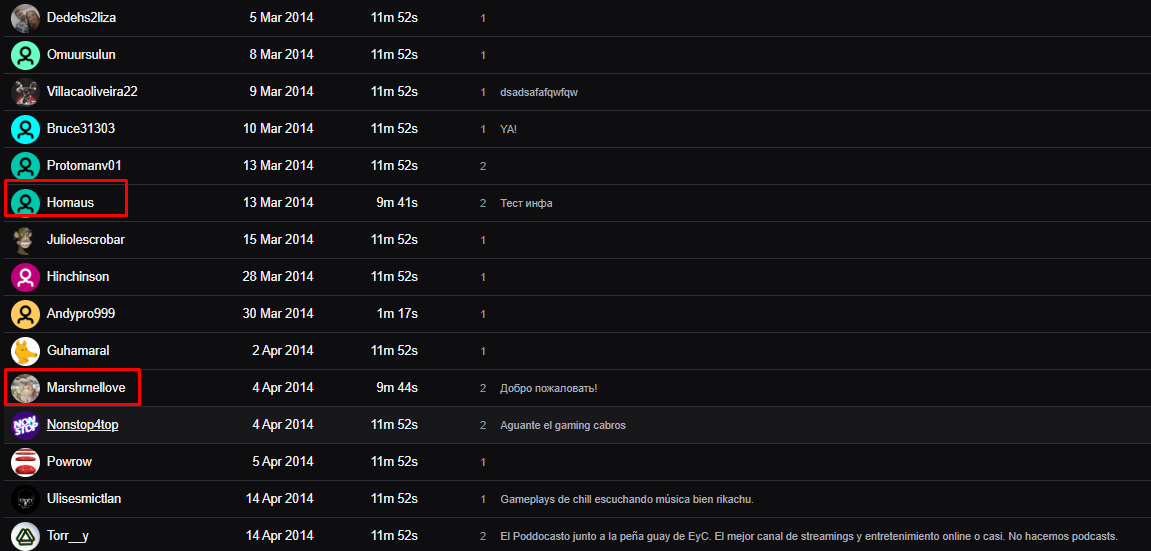Click Juliolescrobar's username
This screenshot has height=551, width=1151.
point(86,239)
